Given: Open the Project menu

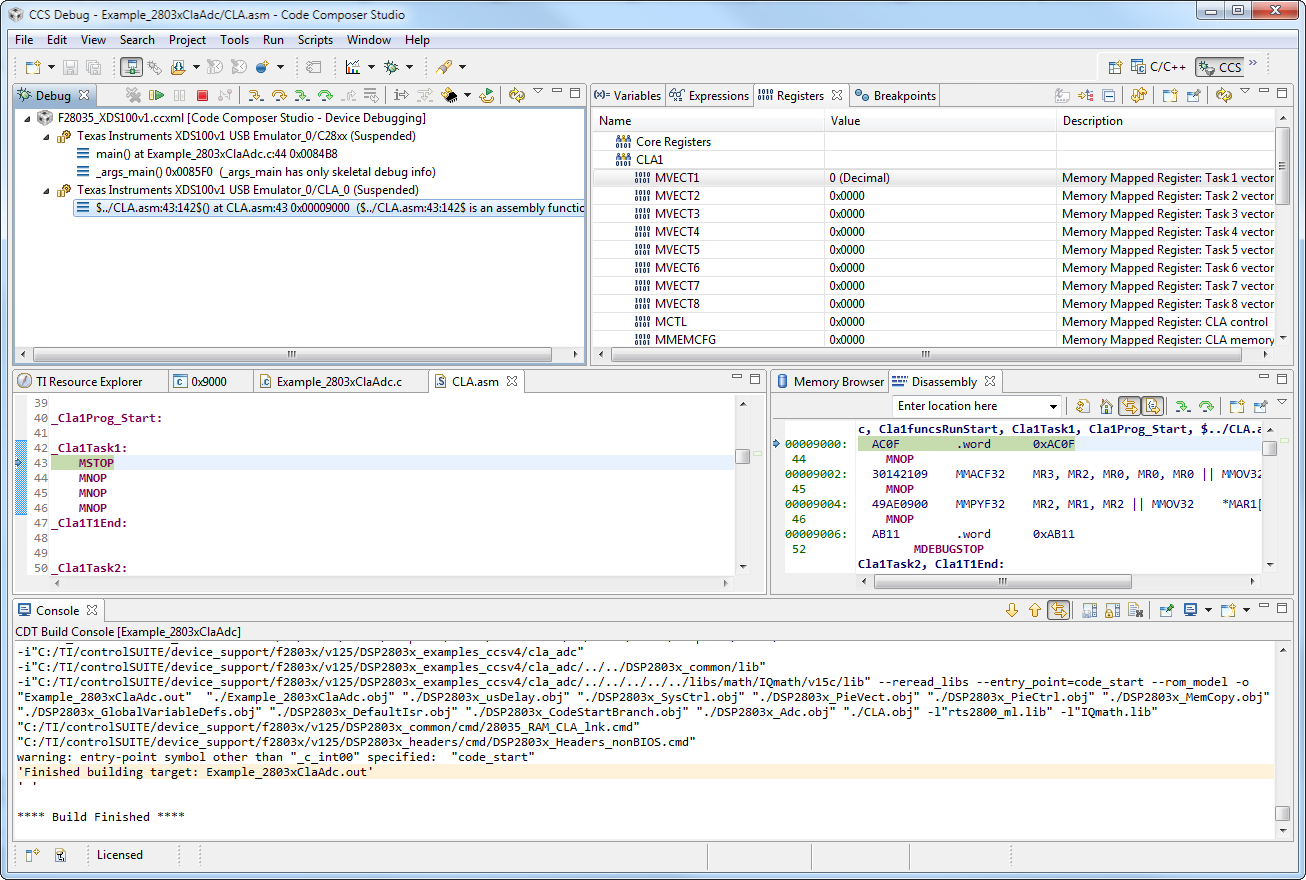Looking at the screenshot, I should pyautogui.click(x=187, y=40).
